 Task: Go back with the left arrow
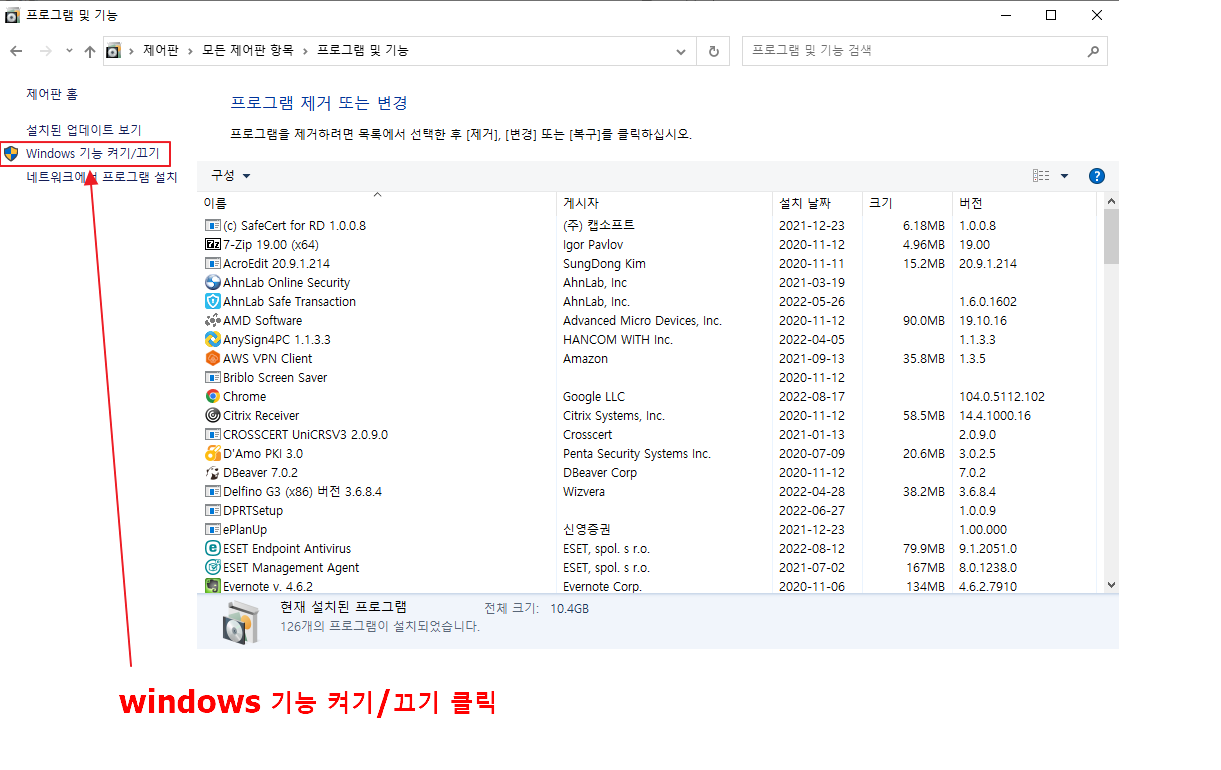pos(16,50)
